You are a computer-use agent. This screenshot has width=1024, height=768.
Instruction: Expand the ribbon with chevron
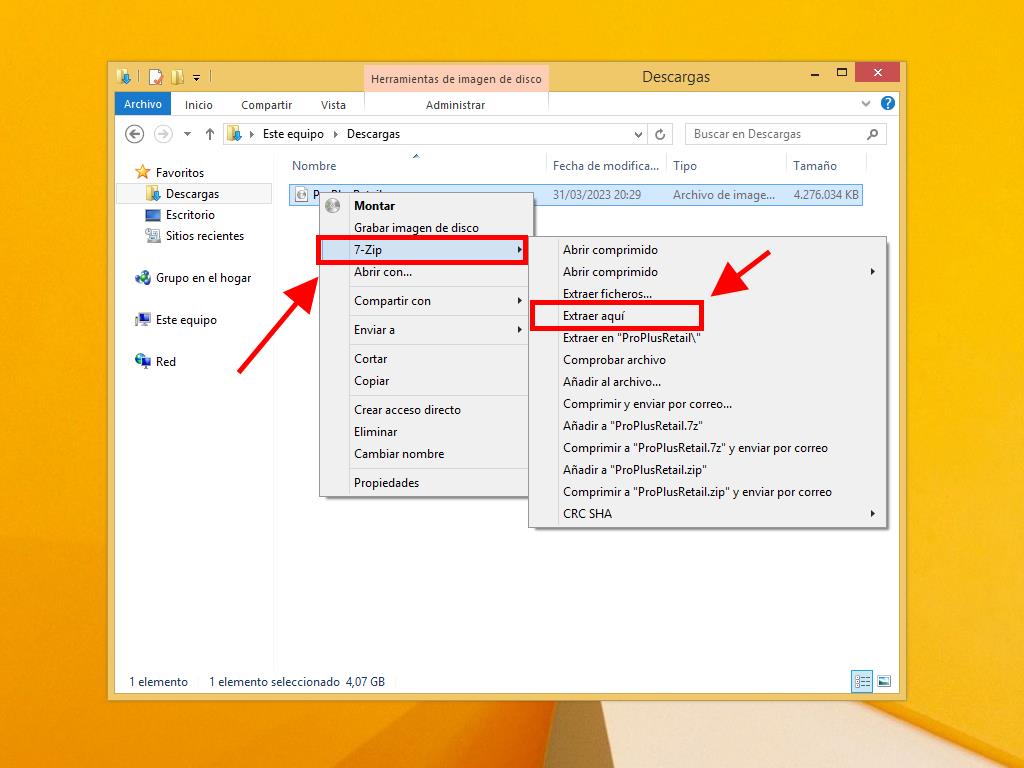[x=866, y=103]
